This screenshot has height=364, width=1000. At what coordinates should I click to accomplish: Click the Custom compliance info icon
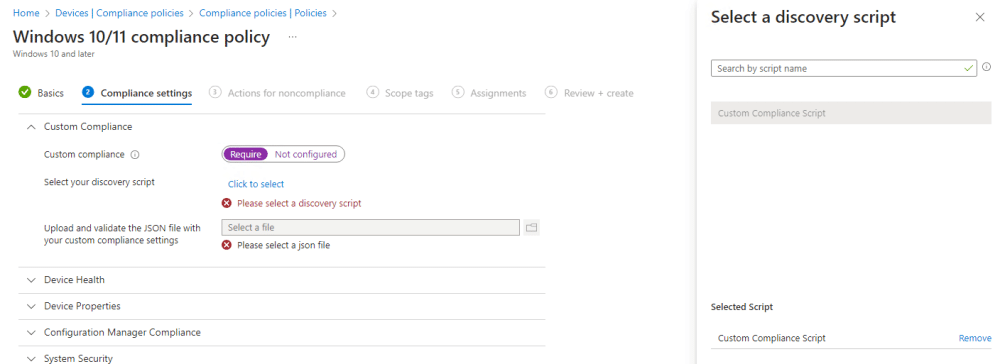click(x=135, y=154)
